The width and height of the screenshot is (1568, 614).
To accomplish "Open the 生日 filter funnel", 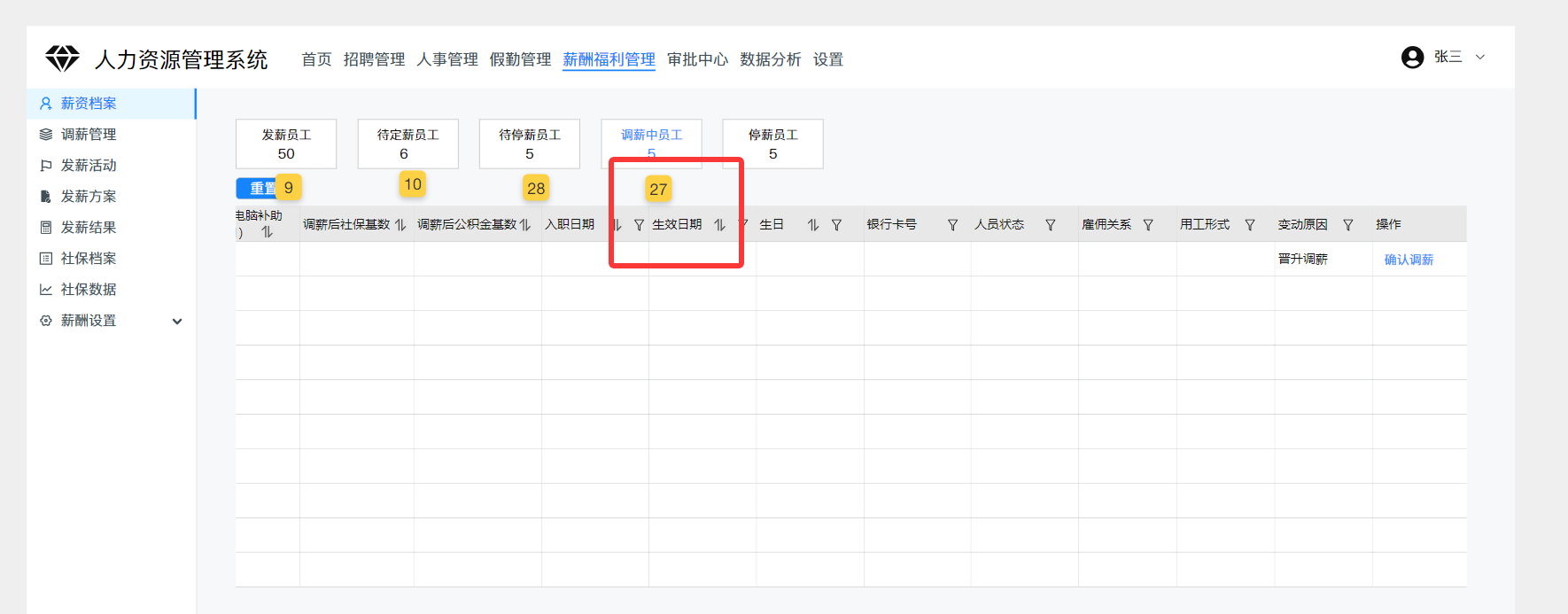I will point(836,225).
